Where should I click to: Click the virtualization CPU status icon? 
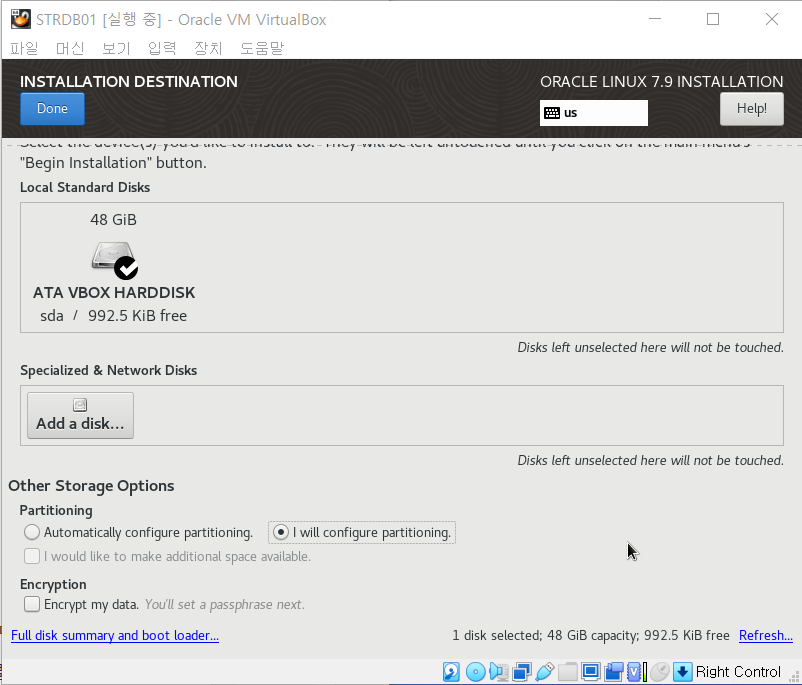(x=634, y=672)
